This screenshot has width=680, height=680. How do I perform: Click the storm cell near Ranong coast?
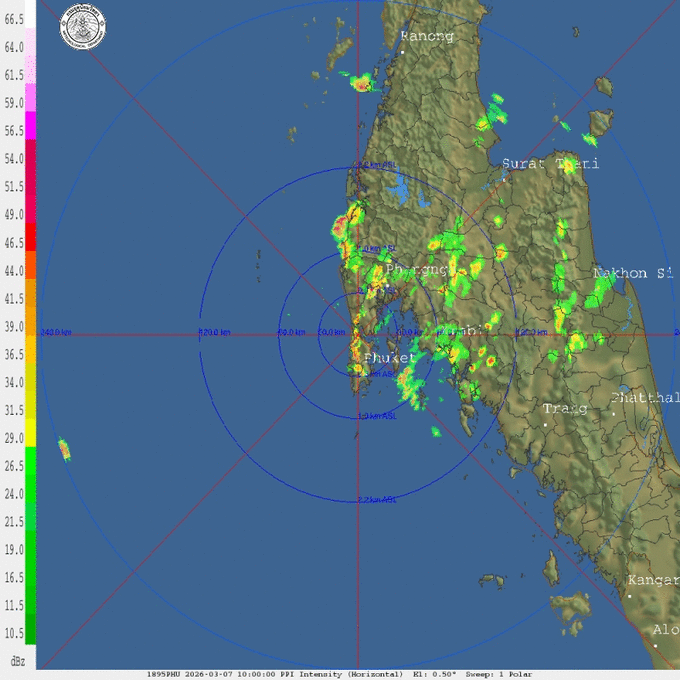(361, 84)
